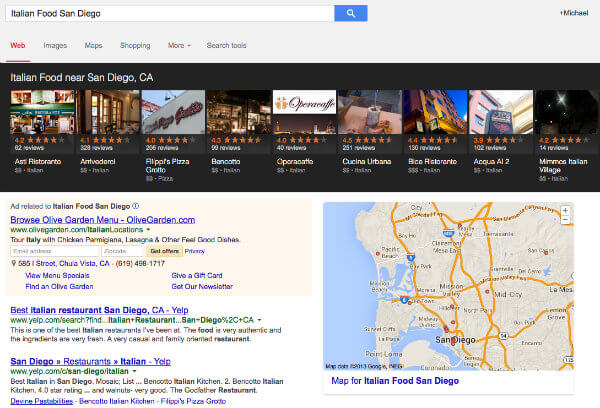Open the Bencotto Italian Kitchen sublink
The width and height of the screenshot is (600, 408).
(x=117, y=401)
